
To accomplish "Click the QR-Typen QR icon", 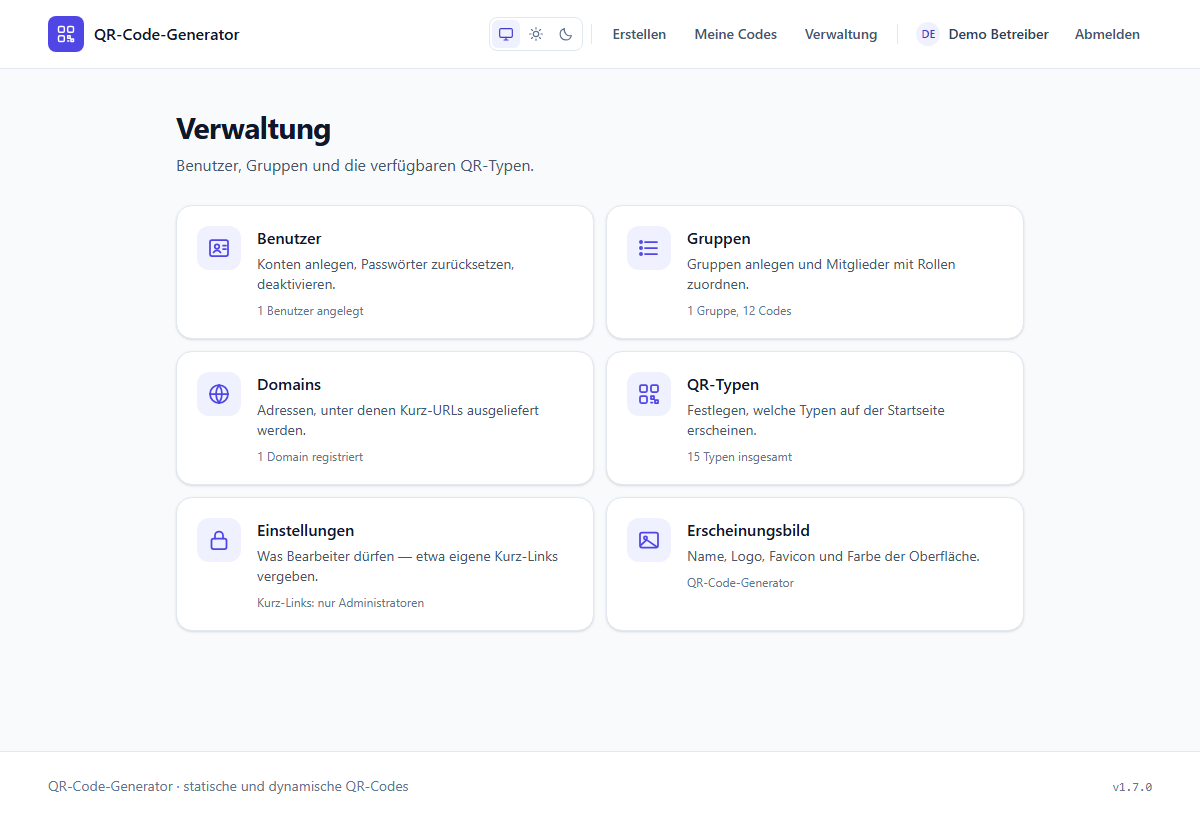I will coord(649,394).
